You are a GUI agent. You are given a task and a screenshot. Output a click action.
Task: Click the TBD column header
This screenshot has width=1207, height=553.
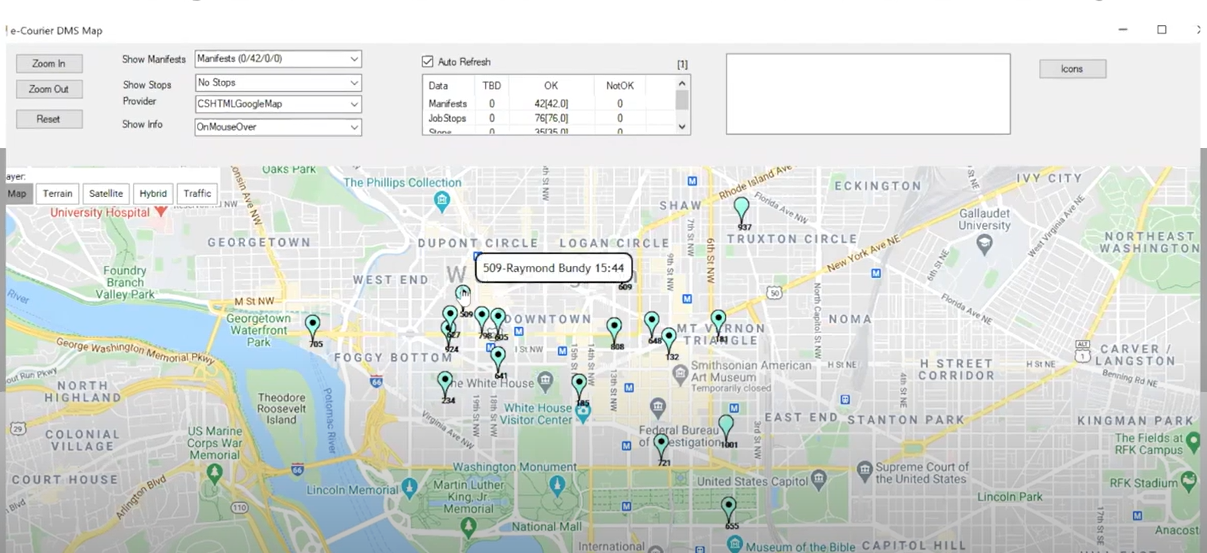point(492,86)
